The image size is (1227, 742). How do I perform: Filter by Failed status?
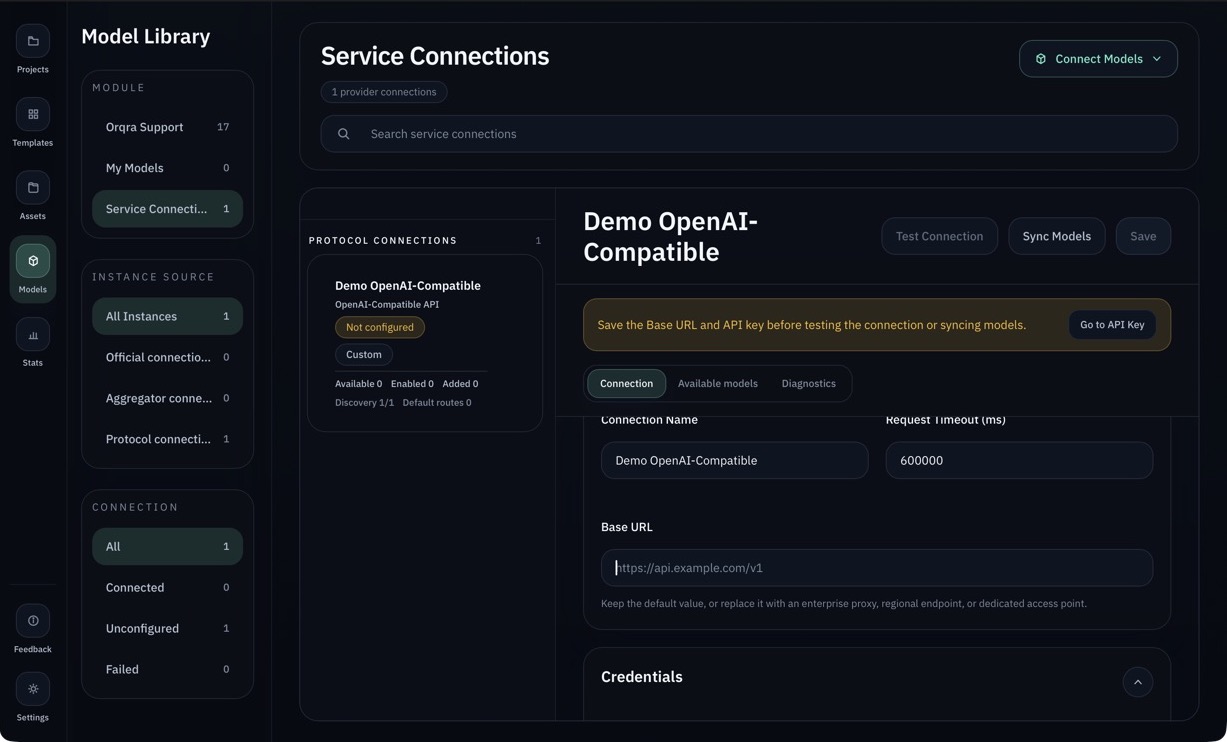coord(167,669)
